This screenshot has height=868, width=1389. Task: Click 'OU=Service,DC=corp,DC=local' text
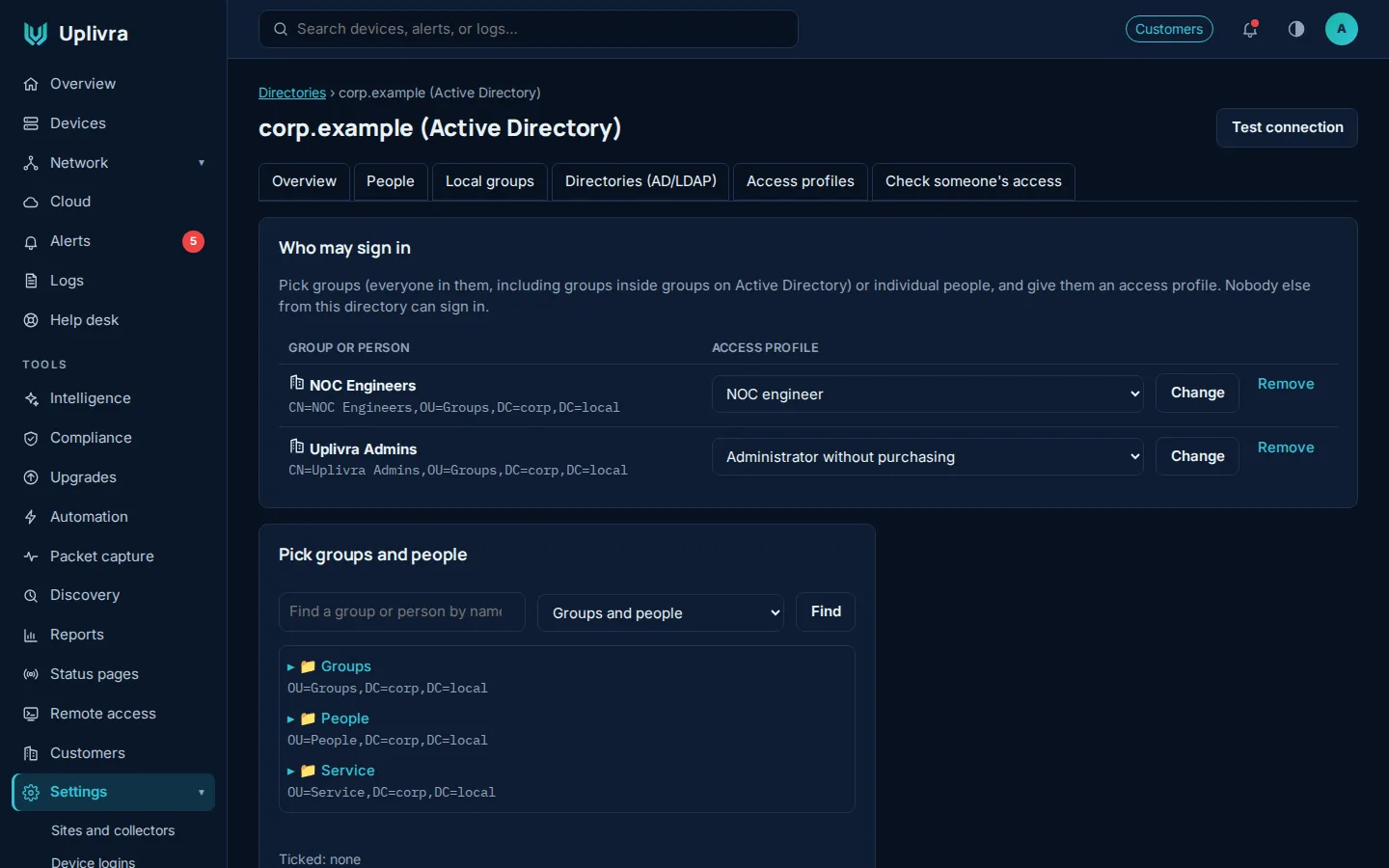392,793
